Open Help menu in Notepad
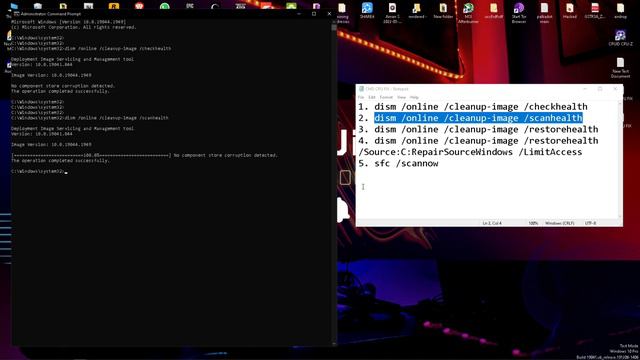This screenshot has width=640, height=360. [x=414, y=97]
